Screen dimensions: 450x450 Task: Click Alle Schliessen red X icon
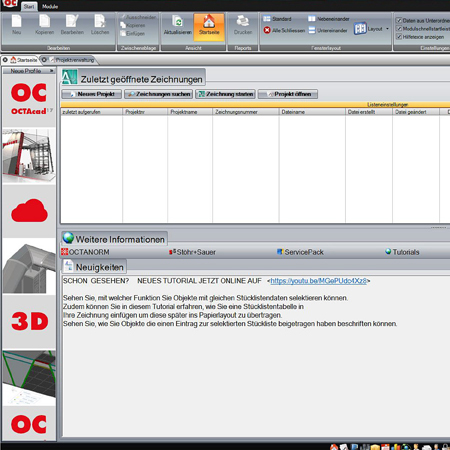click(267, 30)
